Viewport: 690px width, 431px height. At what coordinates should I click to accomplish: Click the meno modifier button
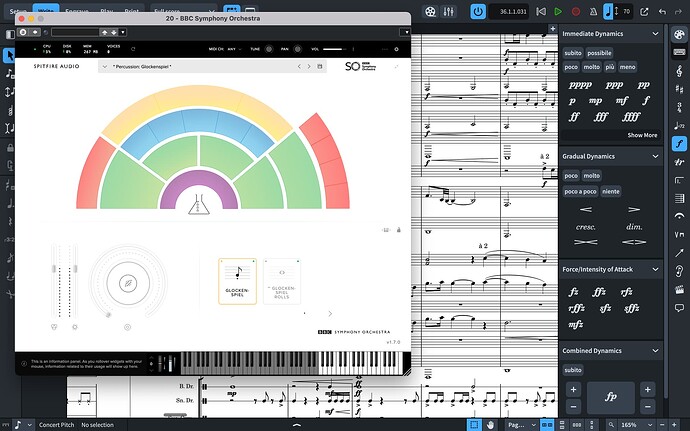click(627, 67)
